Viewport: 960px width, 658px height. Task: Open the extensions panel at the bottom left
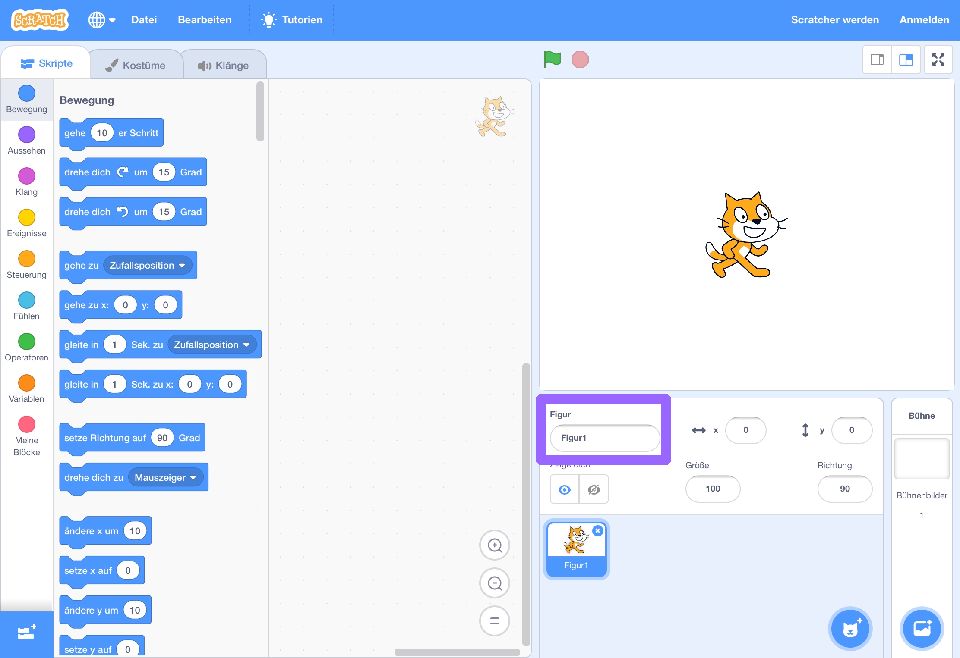click(x=27, y=634)
